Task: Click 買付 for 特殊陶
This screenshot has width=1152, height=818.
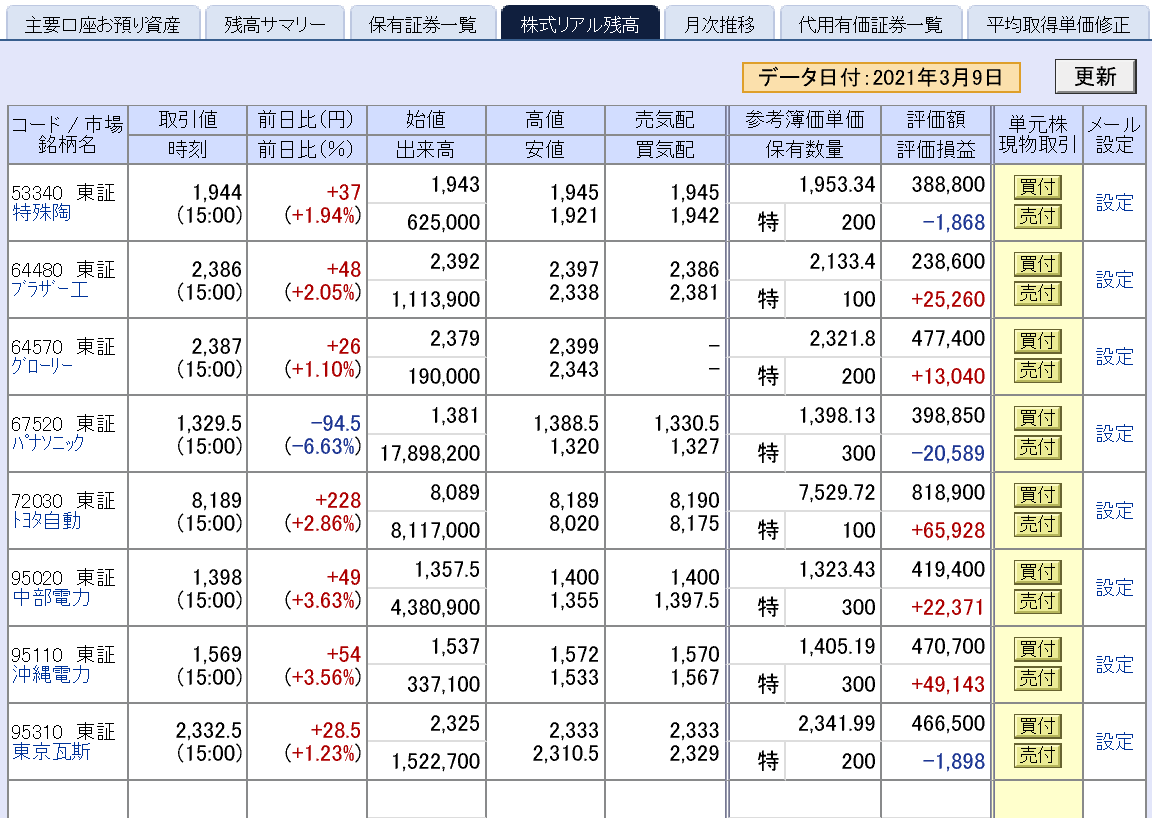Action: (x=1037, y=187)
